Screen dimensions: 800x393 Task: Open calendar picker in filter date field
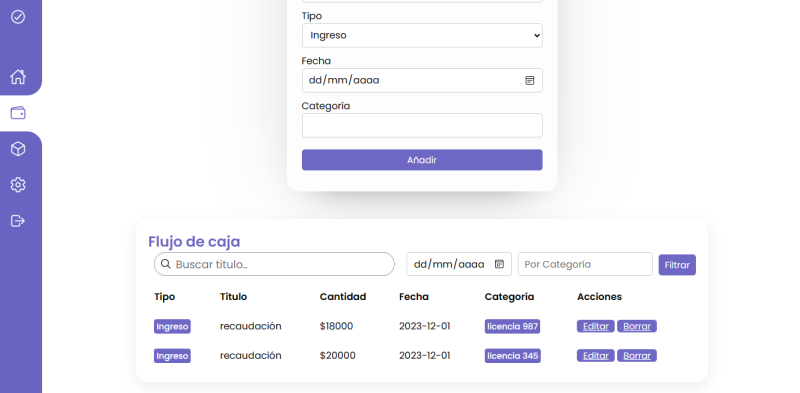click(499, 264)
